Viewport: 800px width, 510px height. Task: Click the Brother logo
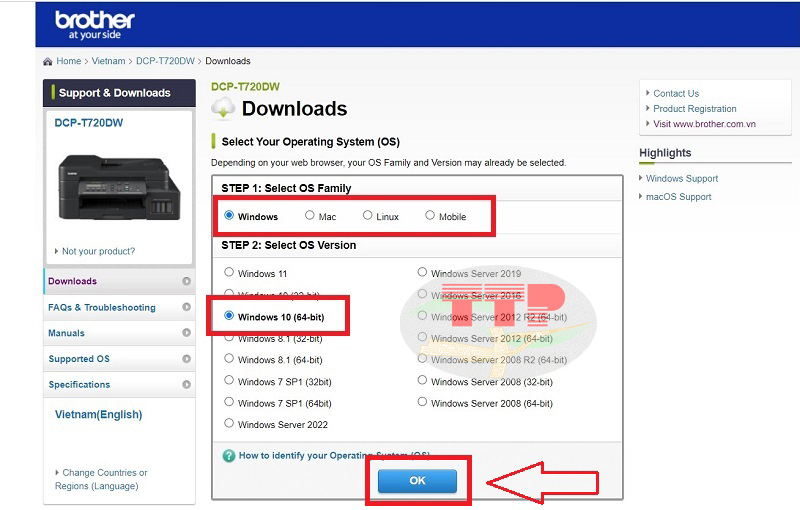pyautogui.click(x=95, y=24)
